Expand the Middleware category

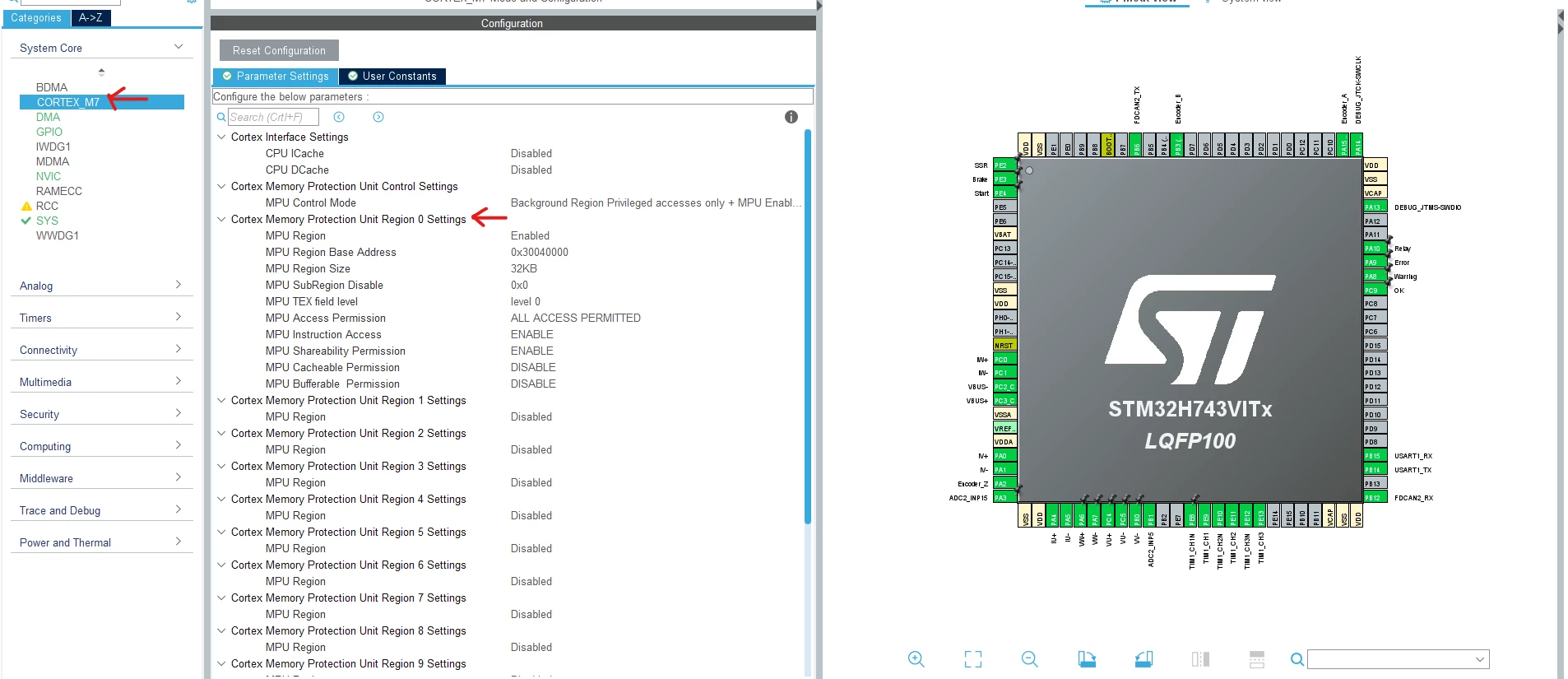[179, 477]
